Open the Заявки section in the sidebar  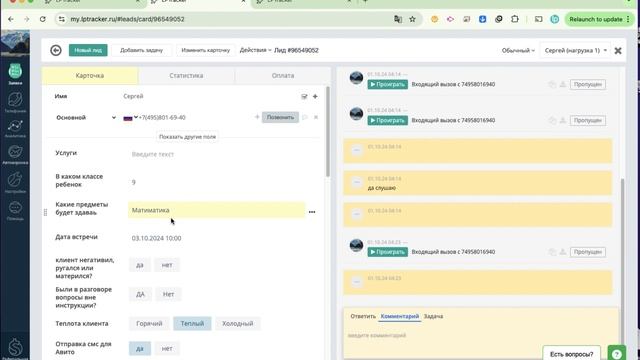15,74
